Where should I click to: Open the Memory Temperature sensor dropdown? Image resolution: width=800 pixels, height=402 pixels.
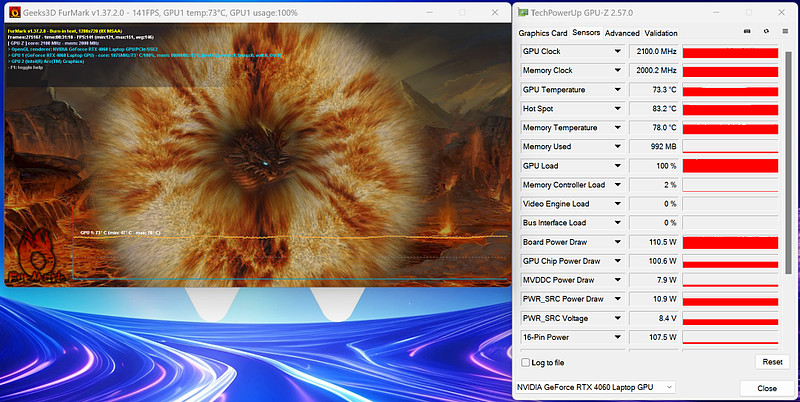click(x=617, y=128)
